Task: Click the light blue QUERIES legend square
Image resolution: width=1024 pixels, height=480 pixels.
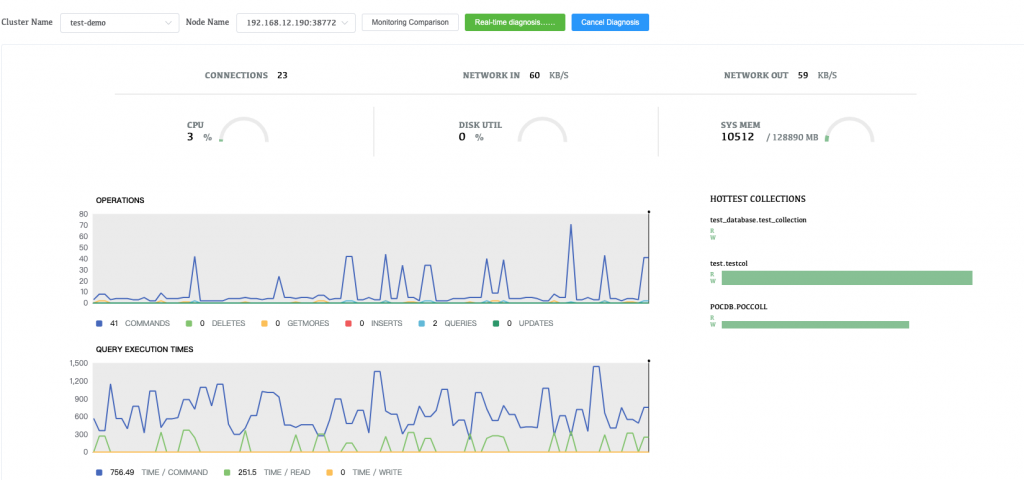Action: (421, 323)
